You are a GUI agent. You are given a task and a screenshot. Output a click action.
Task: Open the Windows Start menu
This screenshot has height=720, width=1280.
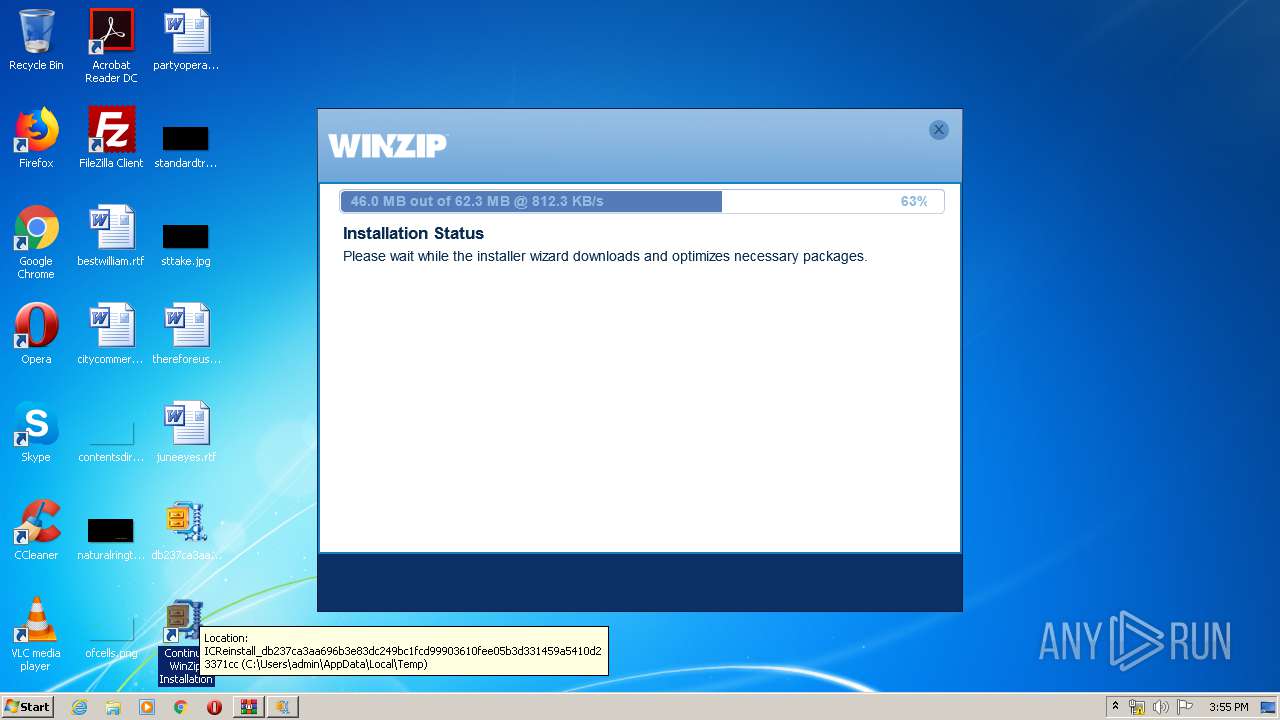(x=27, y=707)
